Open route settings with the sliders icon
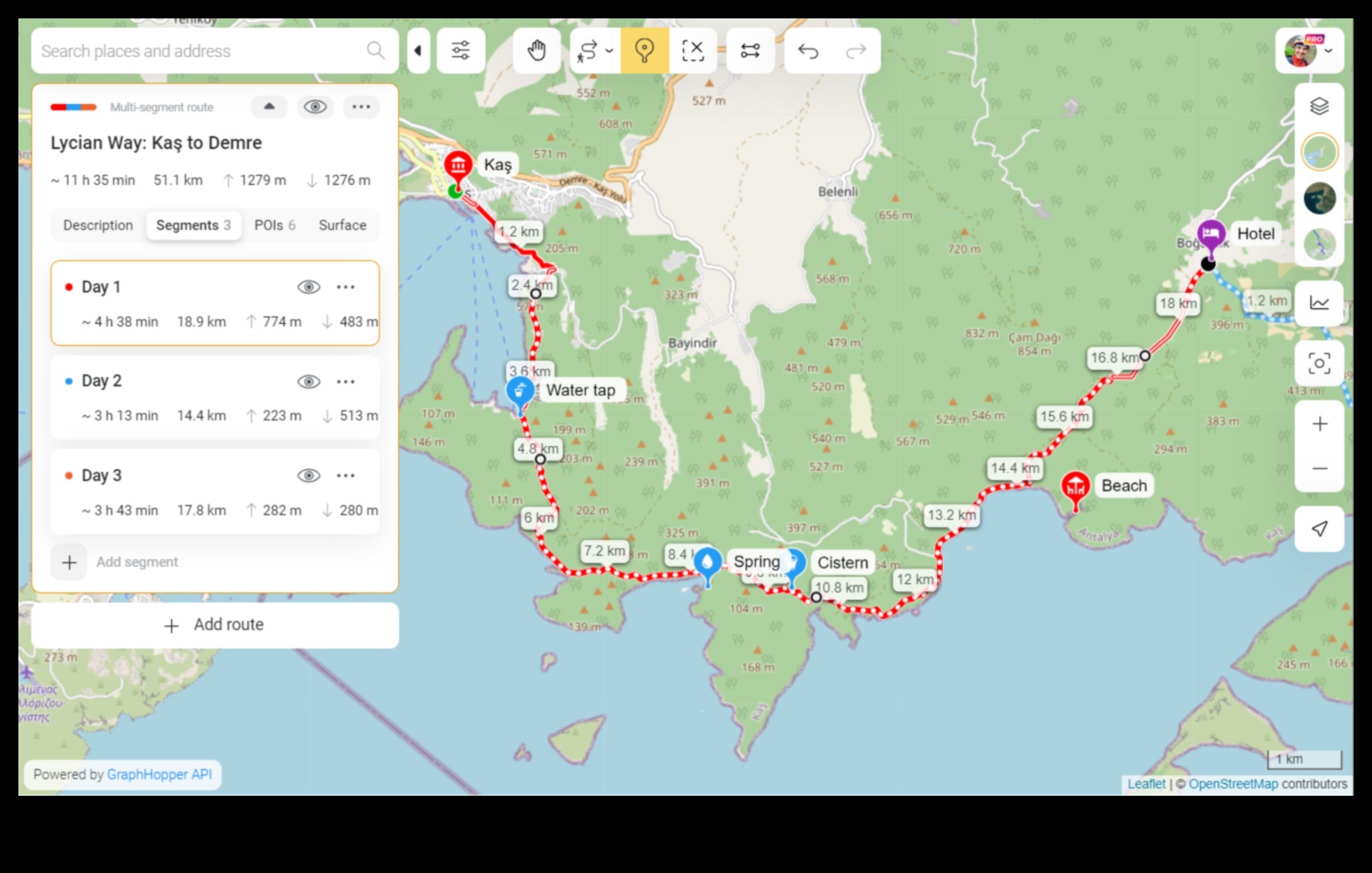The height and width of the screenshot is (873, 1372). pos(461,51)
